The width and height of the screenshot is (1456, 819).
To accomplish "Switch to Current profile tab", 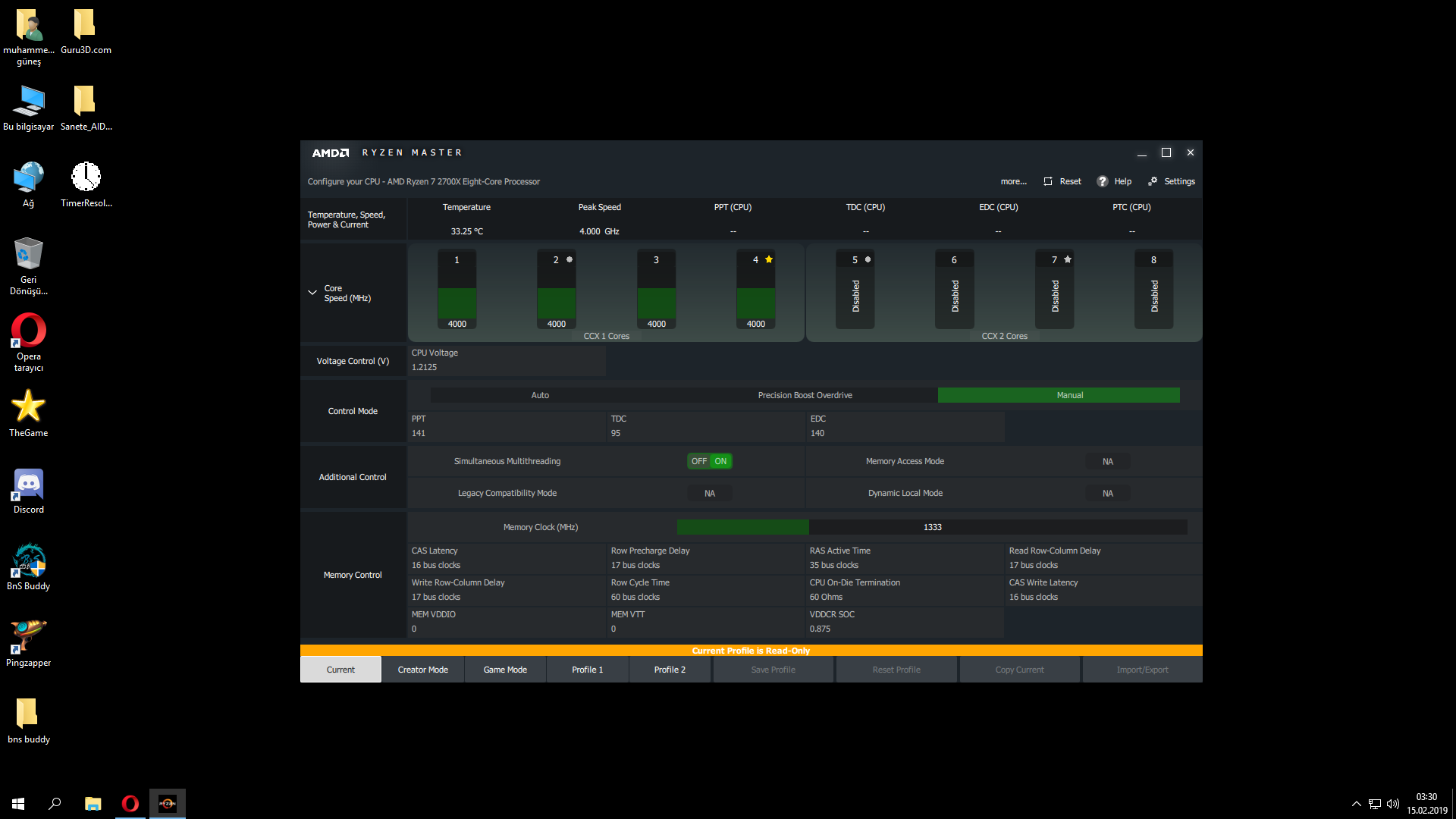I will coord(340,670).
